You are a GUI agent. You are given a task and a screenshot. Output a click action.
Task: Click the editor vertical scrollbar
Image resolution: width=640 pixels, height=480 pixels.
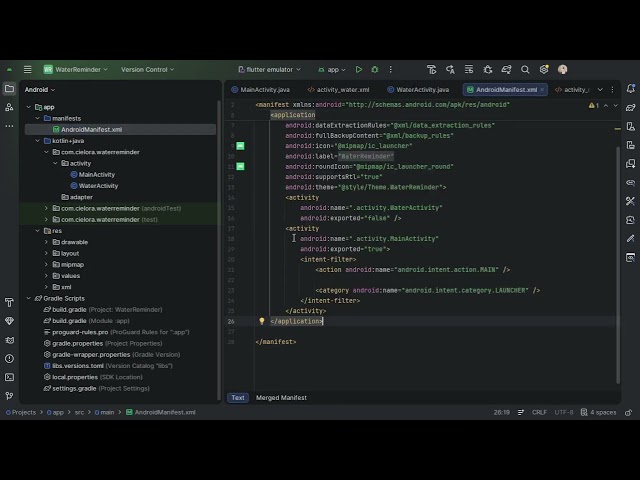618,265
